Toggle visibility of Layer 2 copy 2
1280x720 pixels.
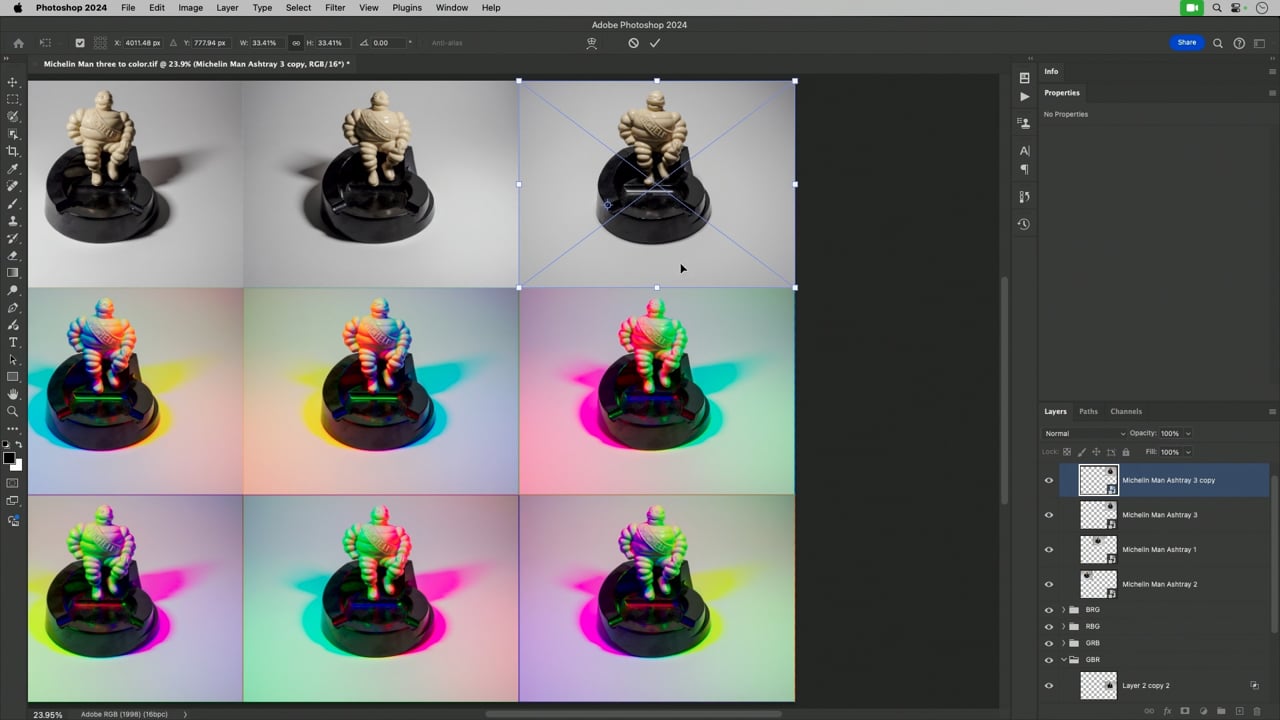1049,685
